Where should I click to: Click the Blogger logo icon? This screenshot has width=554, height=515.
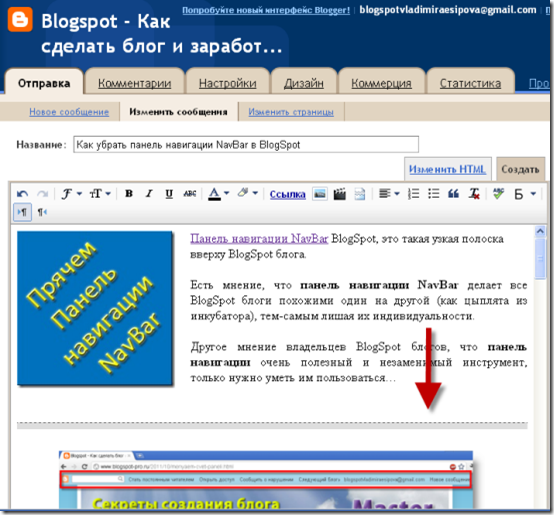pos(20,20)
